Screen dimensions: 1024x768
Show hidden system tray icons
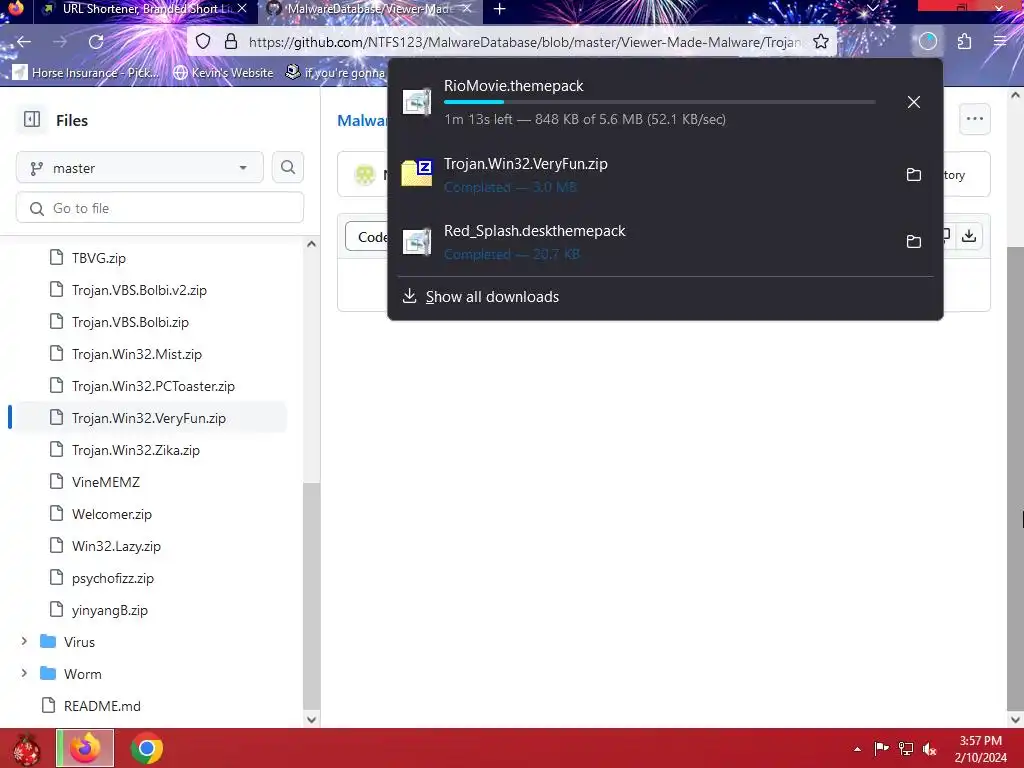coord(857,749)
